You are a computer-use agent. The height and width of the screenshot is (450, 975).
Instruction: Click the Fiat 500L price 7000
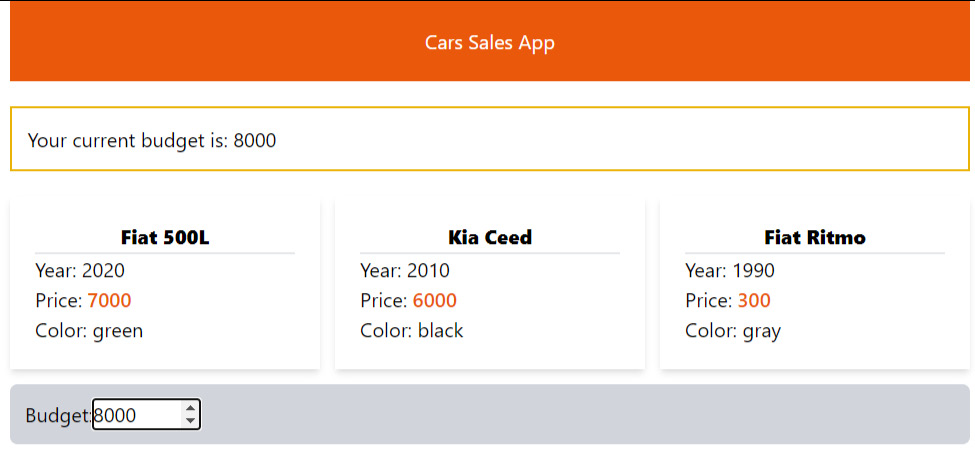[x=109, y=300]
